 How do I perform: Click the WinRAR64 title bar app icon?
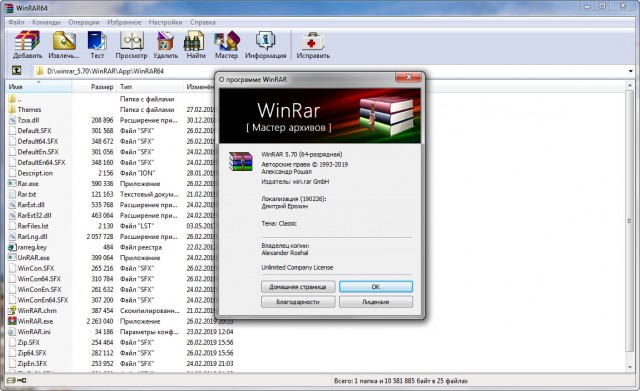click(8, 7)
